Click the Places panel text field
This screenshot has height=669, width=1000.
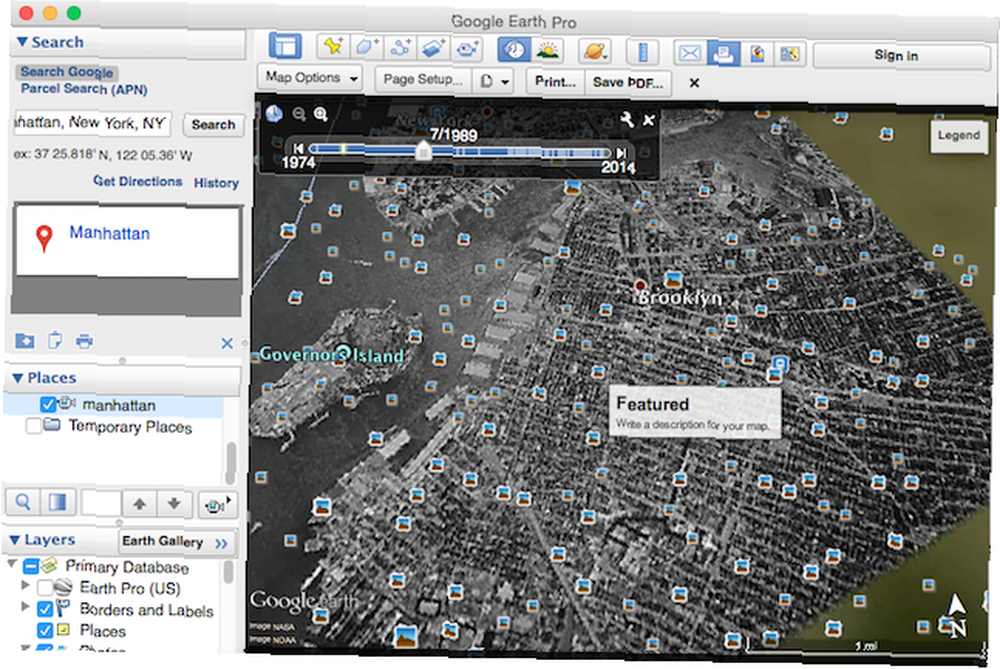pos(101,503)
